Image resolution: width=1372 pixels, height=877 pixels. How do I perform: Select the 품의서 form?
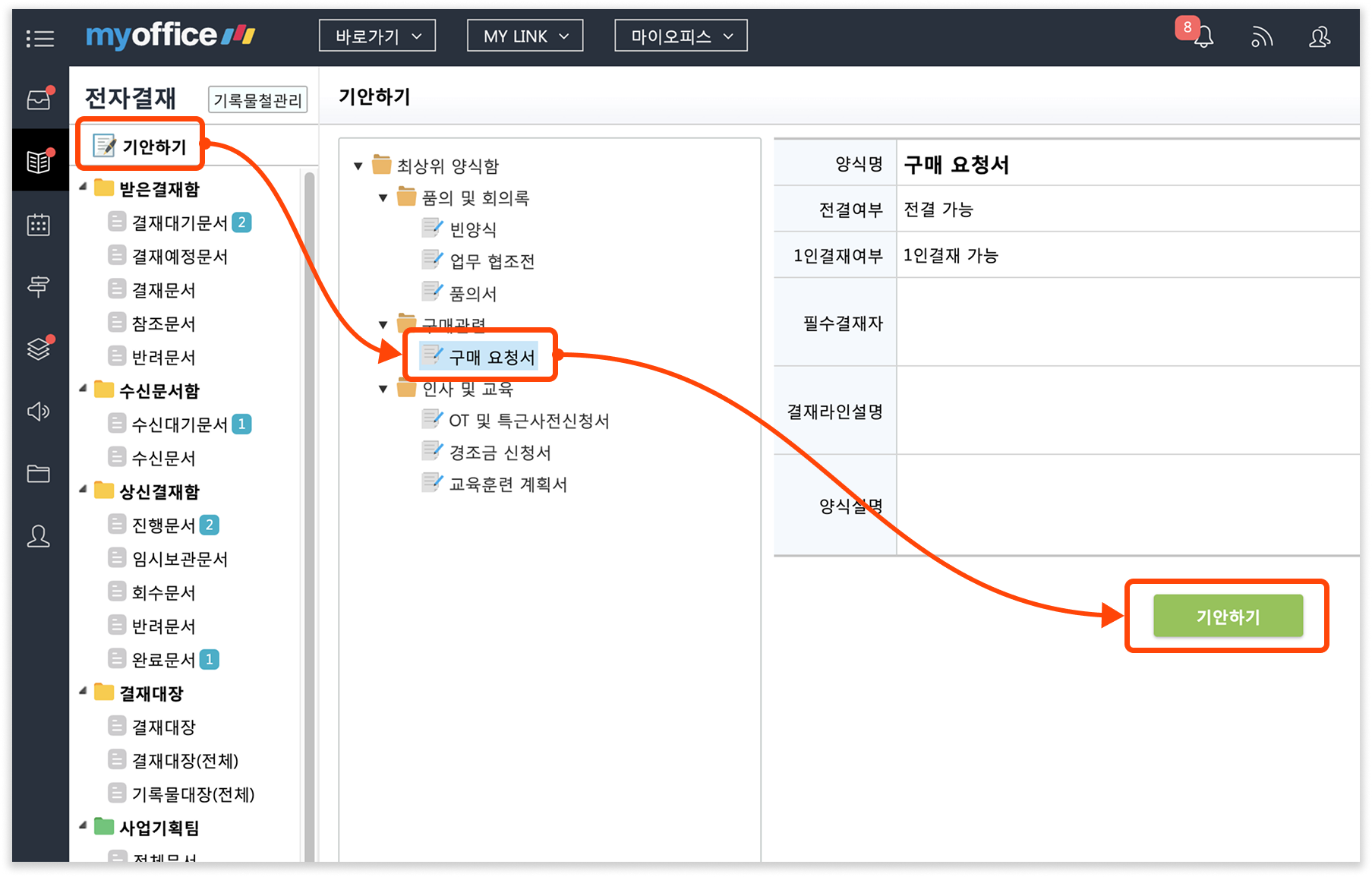pyautogui.click(x=473, y=293)
